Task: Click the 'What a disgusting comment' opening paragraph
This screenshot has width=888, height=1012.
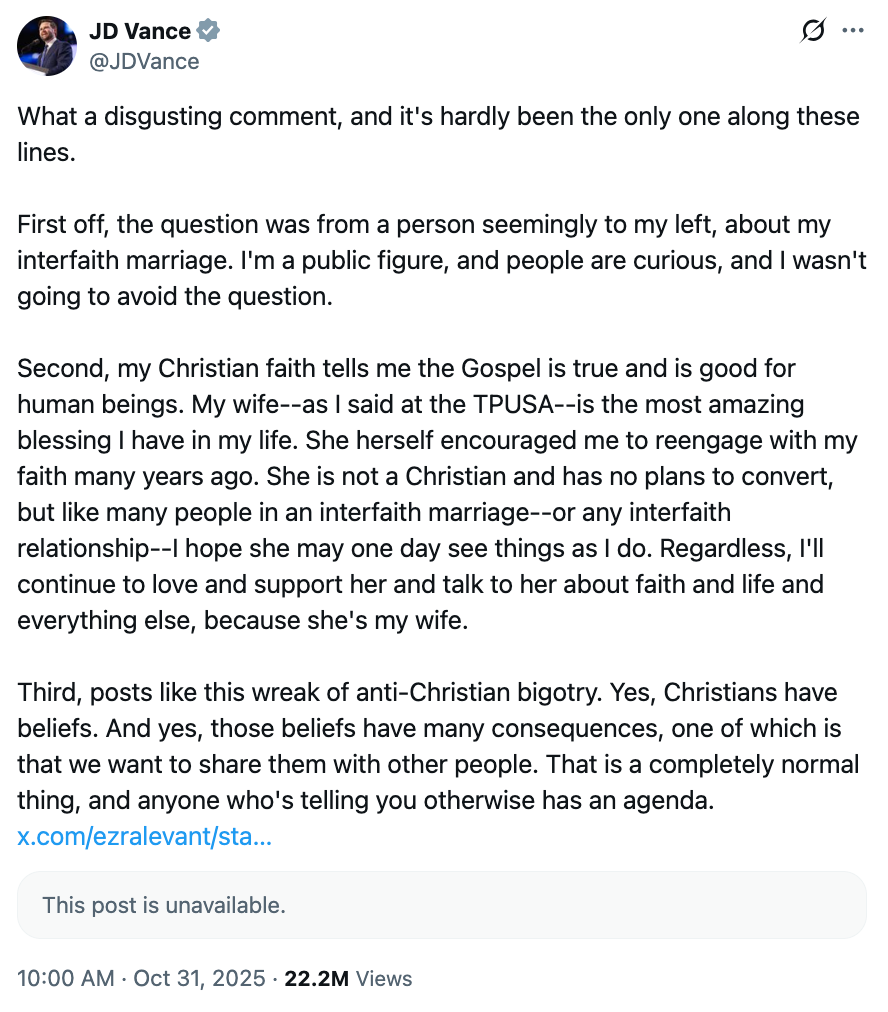Action: tap(439, 134)
